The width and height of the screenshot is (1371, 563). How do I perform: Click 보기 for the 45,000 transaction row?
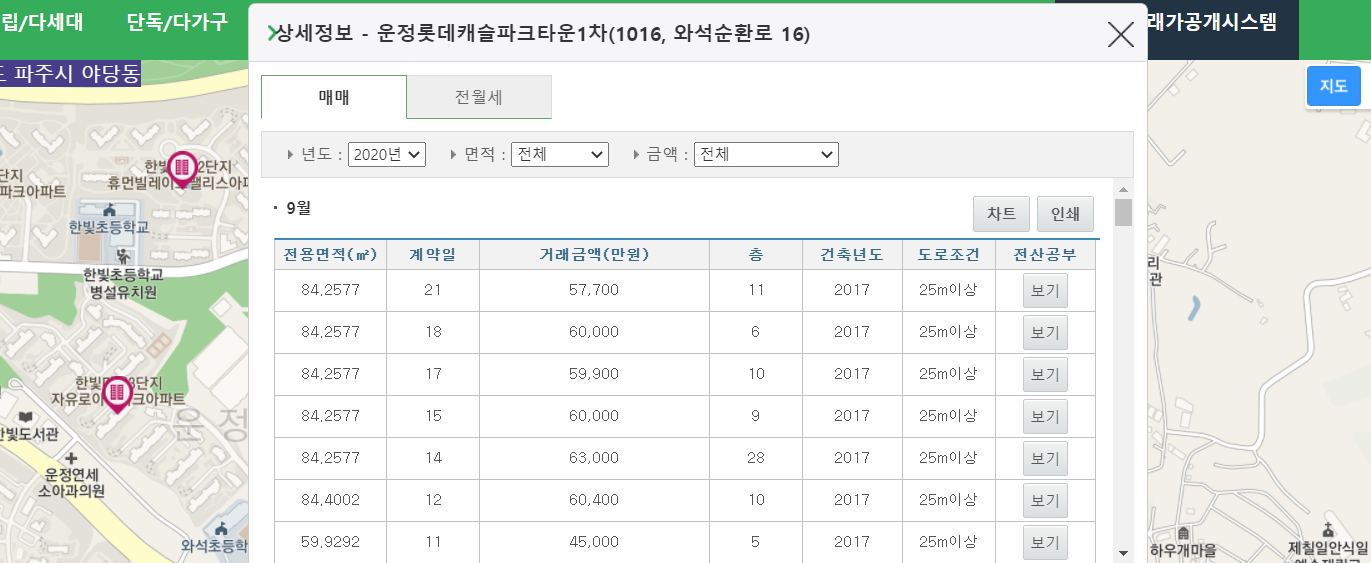(1045, 543)
